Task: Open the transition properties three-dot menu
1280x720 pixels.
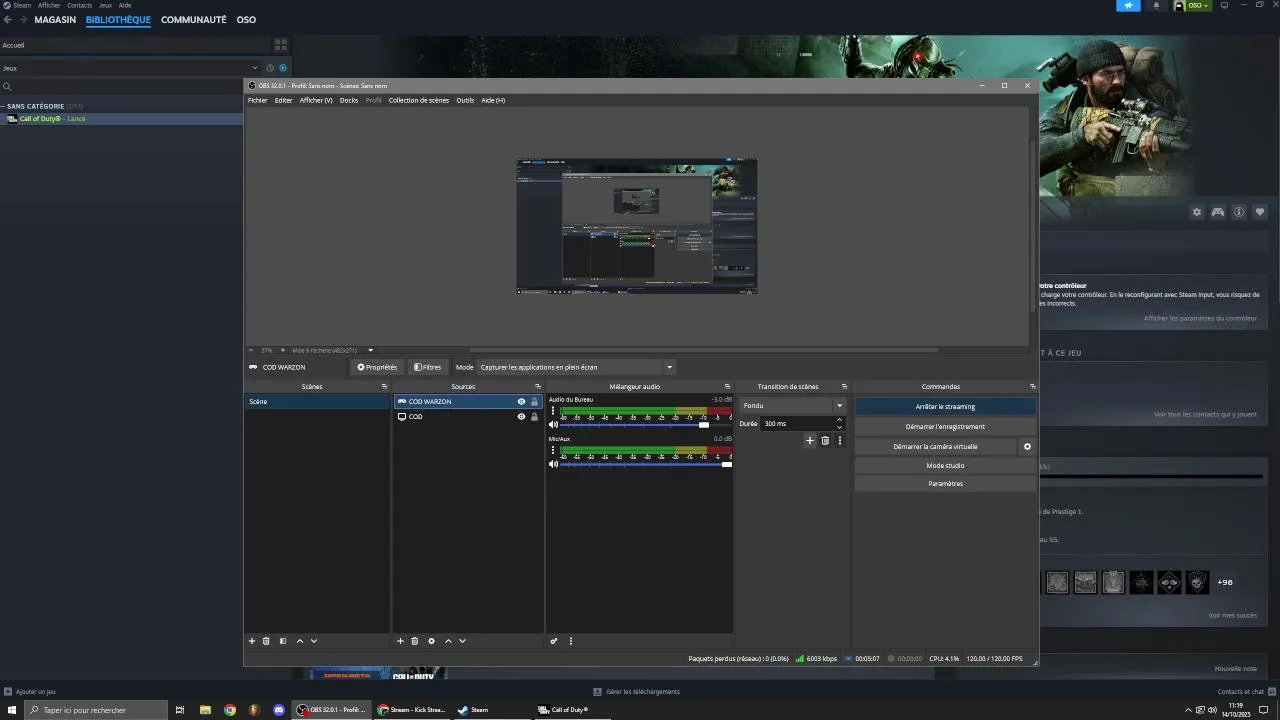Action: [840, 440]
